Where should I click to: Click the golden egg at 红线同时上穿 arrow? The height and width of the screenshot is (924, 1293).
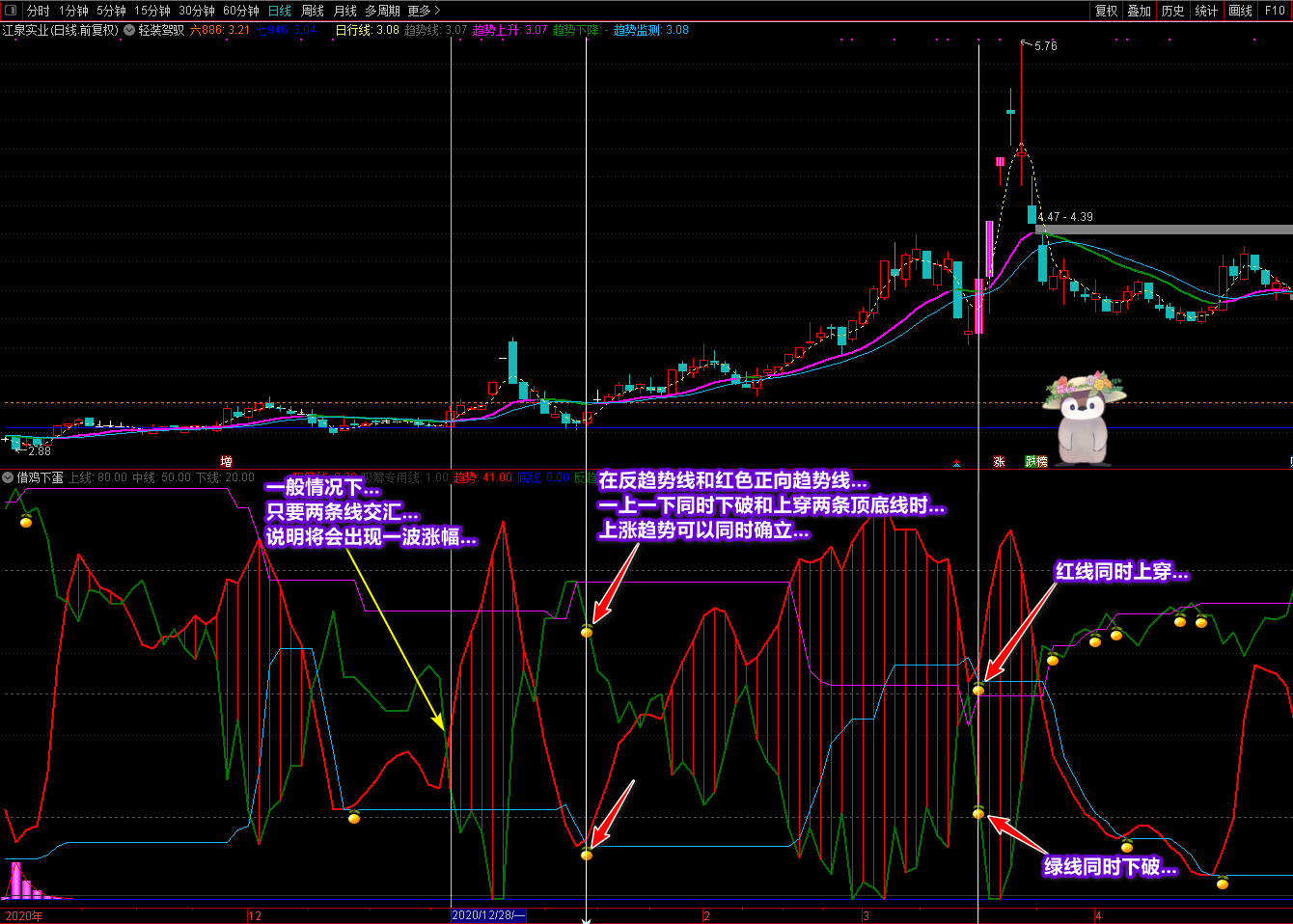click(978, 690)
